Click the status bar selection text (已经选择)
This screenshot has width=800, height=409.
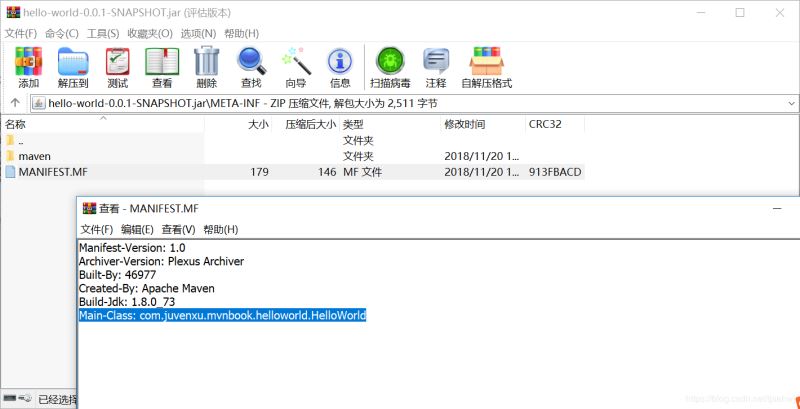click(x=58, y=399)
